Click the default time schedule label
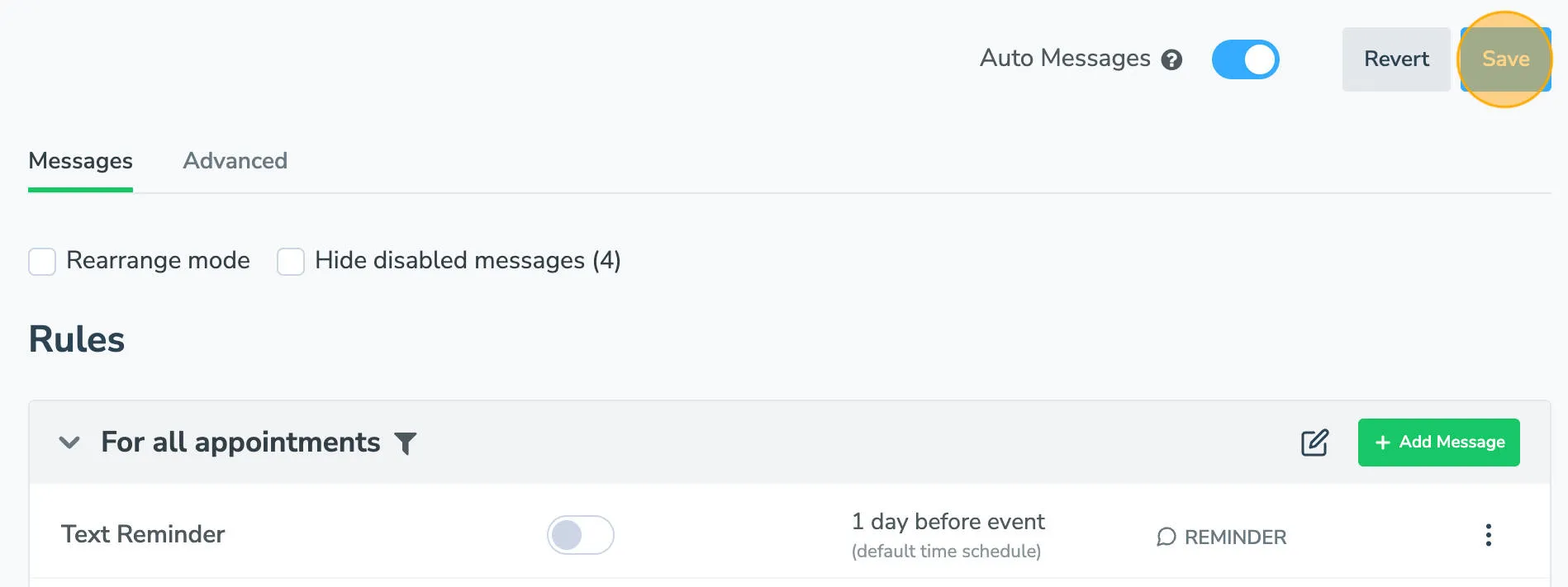The image size is (1568, 587). [x=947, y=550]
